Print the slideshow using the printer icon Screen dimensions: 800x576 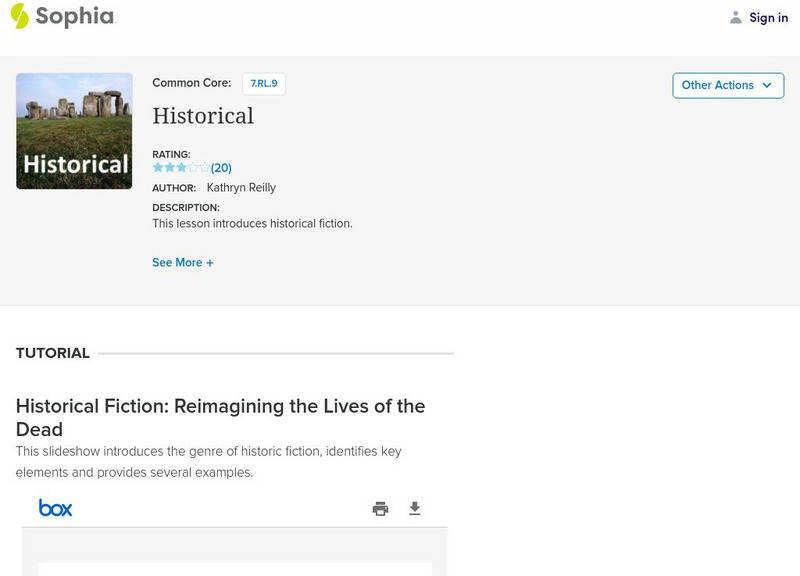click(x=380, y=508)
